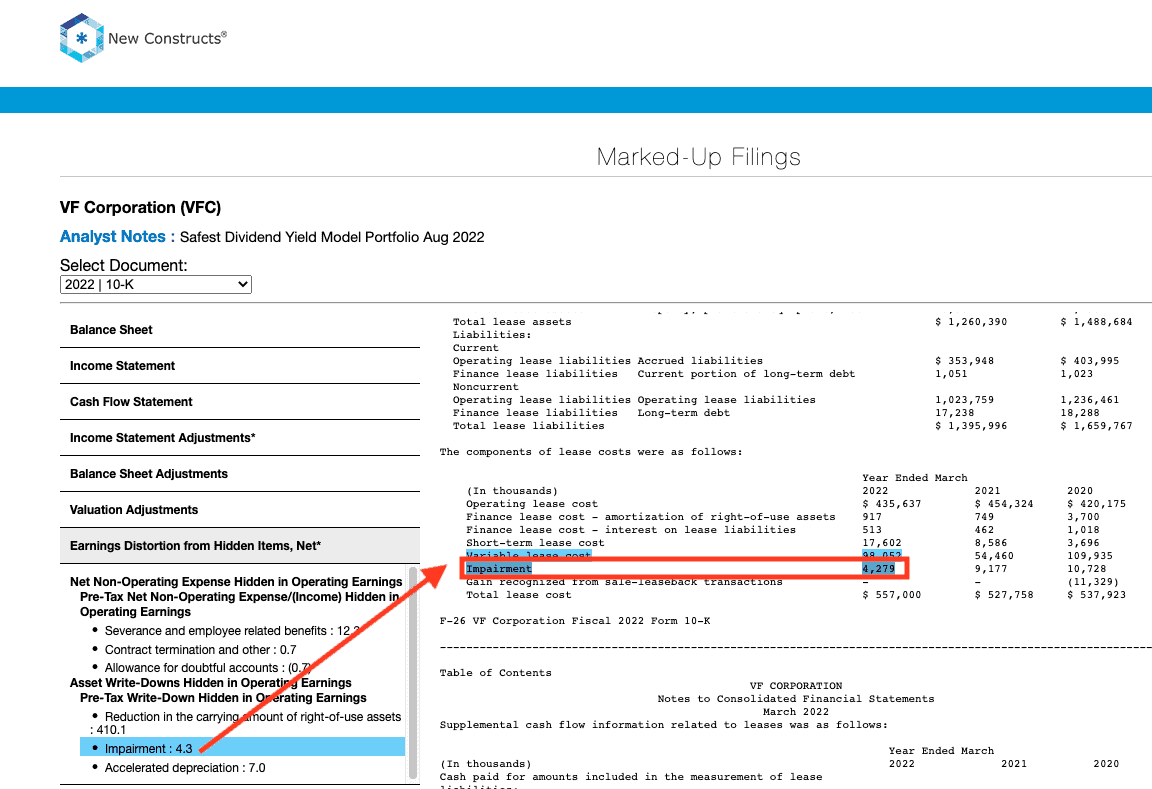
Task: Select Contract termination and other item
Action: point(201,649)
